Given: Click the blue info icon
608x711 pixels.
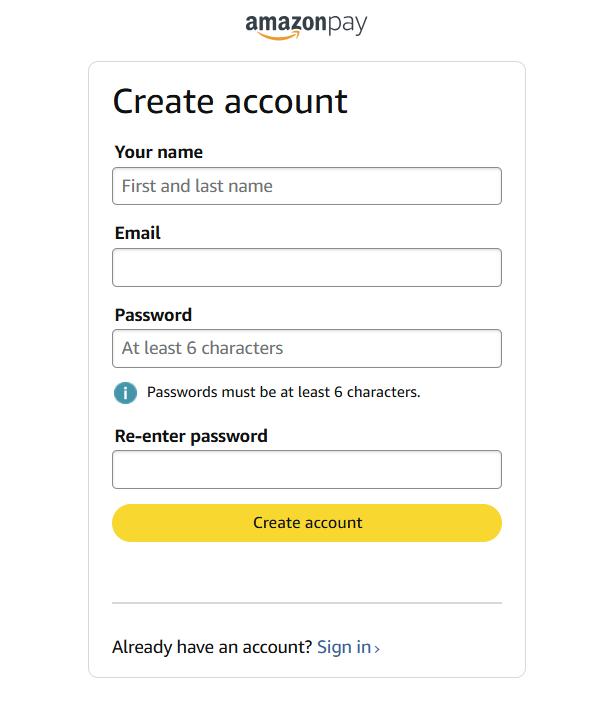Looking at the screenshot, I should [125, 392].
